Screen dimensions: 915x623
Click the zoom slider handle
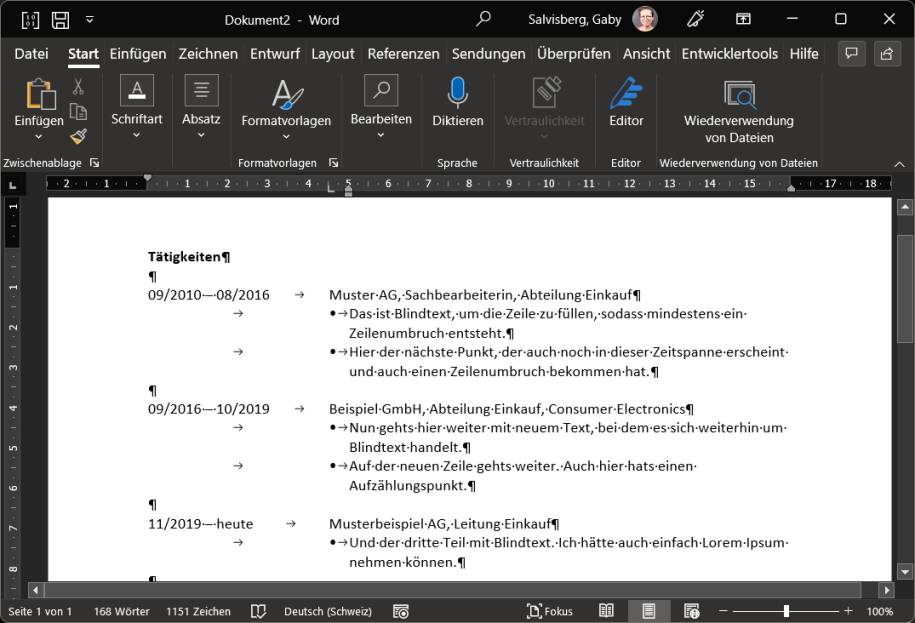tap(786, 611)
